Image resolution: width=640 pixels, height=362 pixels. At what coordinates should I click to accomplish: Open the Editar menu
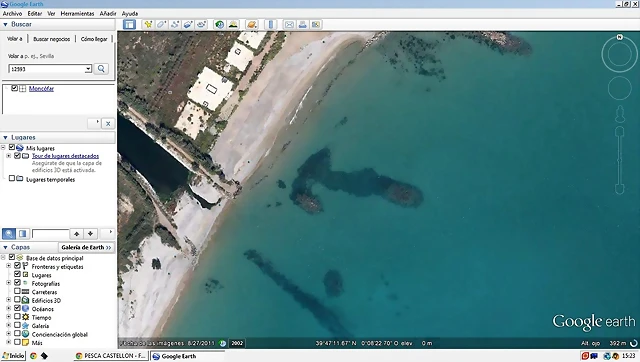(35, 13)
